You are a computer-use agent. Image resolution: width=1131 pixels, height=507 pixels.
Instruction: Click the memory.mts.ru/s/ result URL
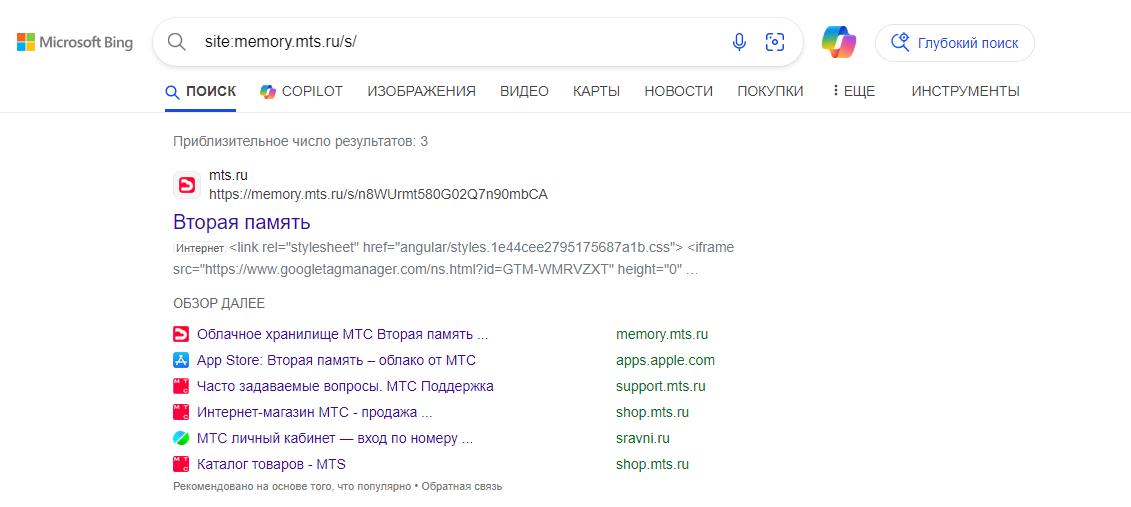379,194
